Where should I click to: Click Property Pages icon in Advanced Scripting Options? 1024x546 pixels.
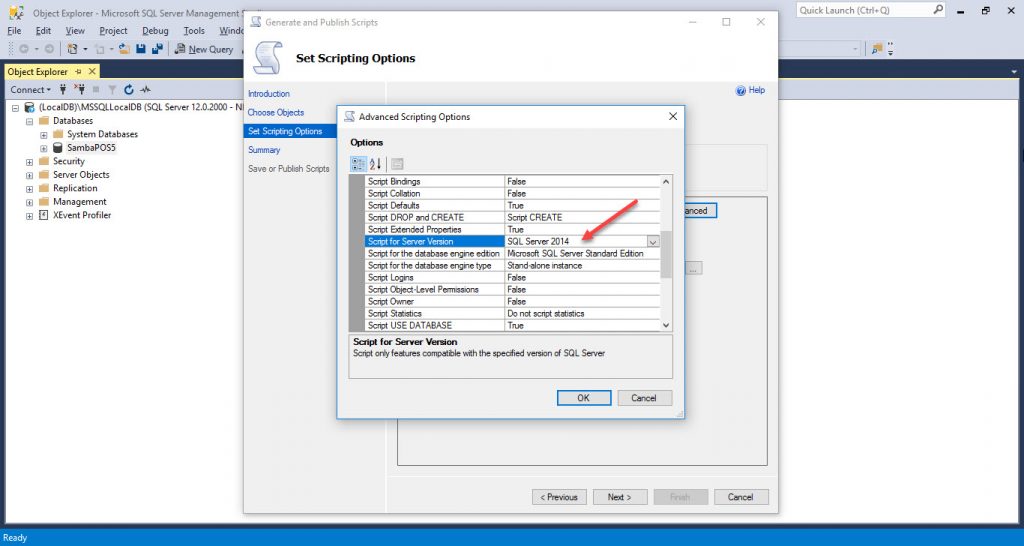click(397, 163)
